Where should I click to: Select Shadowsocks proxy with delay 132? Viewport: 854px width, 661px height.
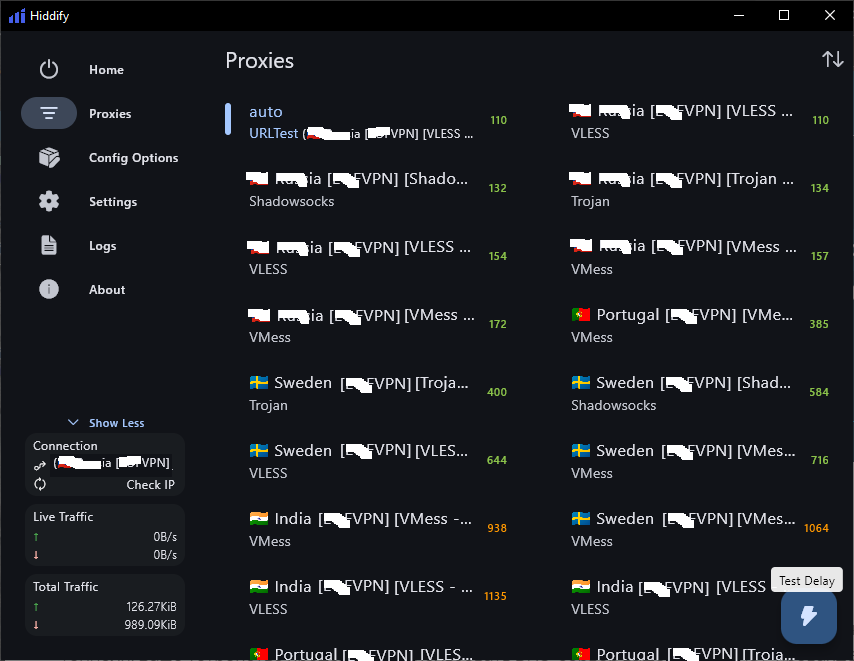(376, 189)
